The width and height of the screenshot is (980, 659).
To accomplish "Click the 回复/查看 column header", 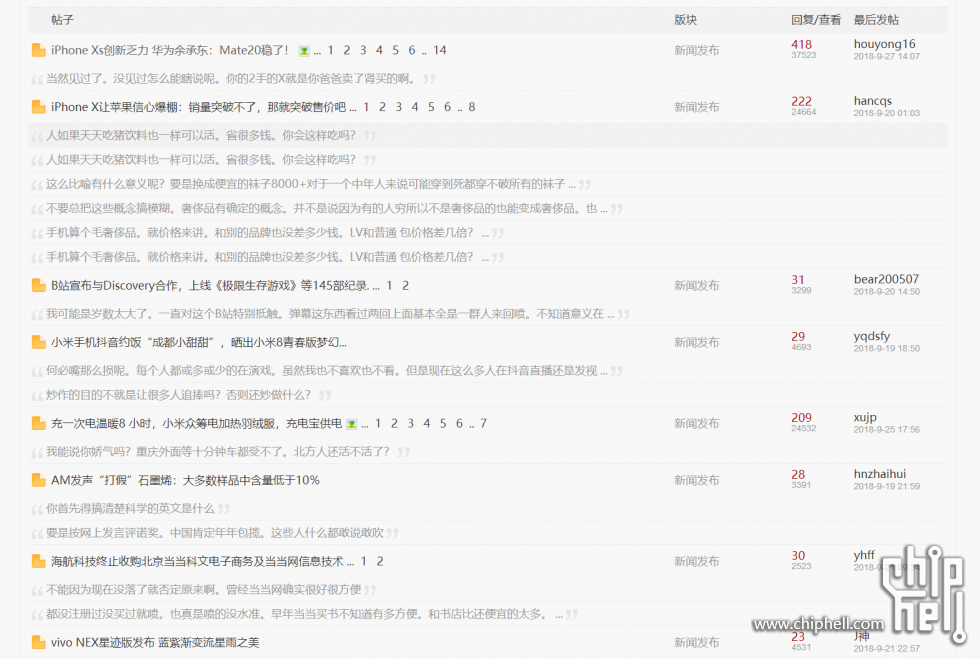I will [x=816, y=20].
